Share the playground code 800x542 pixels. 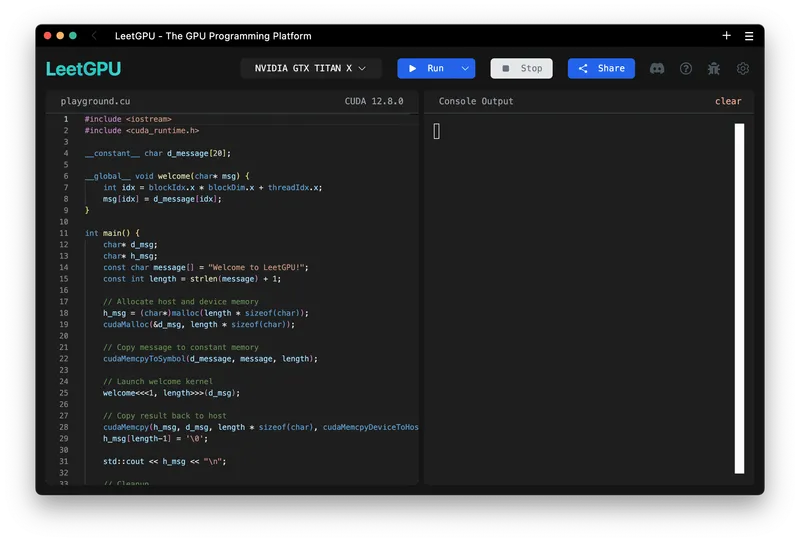pos(601,68)
